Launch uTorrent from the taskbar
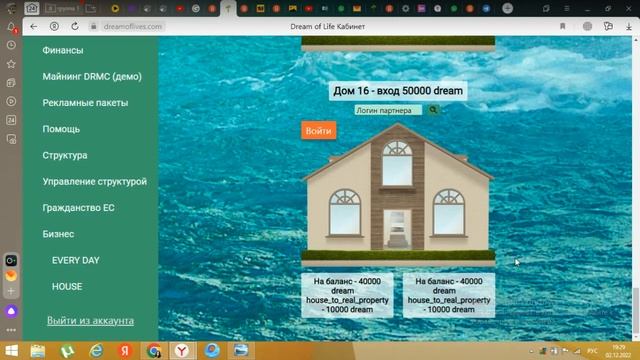 coord(67,351)
